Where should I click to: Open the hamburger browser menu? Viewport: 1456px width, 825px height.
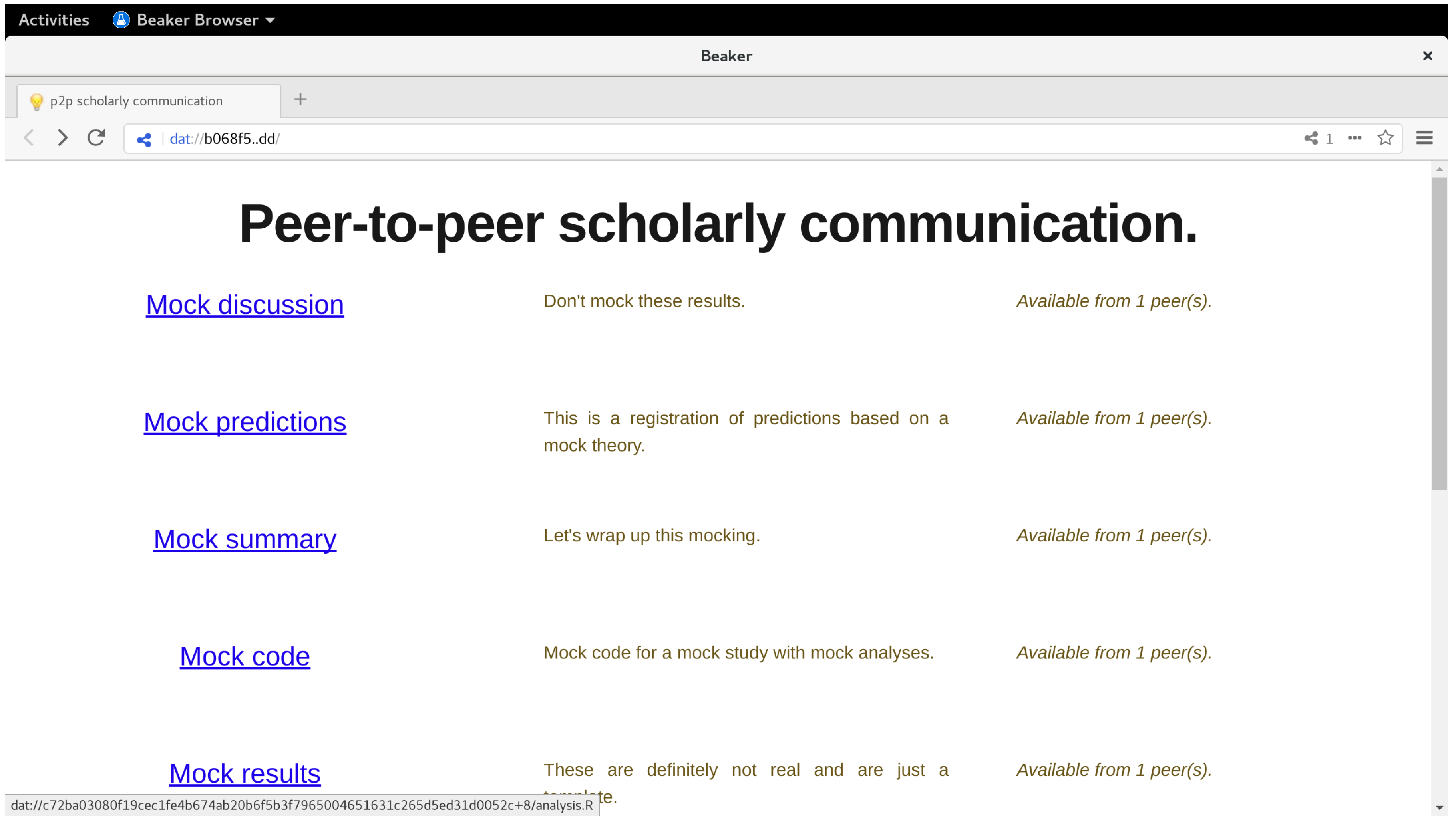[x=1424, y=138]
